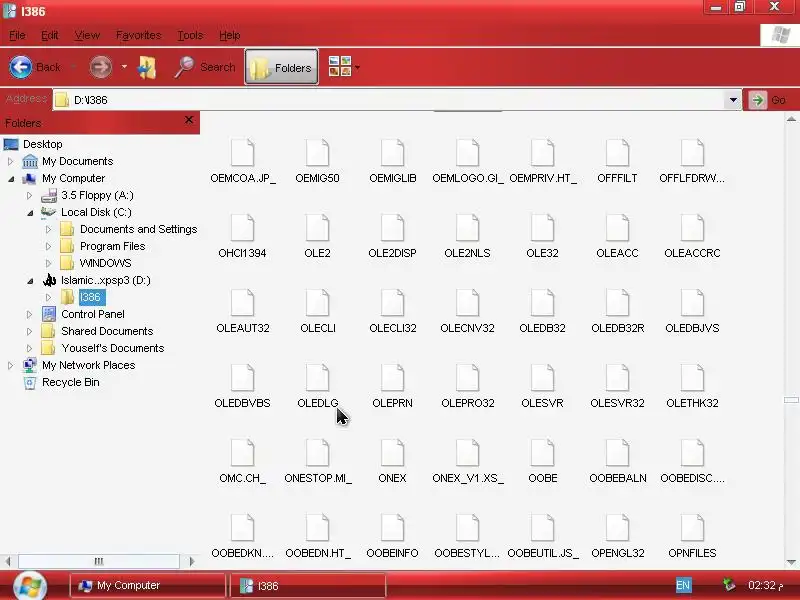Open the Tools menu
This screenshot has height=600, width=800.
[x=190, y=35]
